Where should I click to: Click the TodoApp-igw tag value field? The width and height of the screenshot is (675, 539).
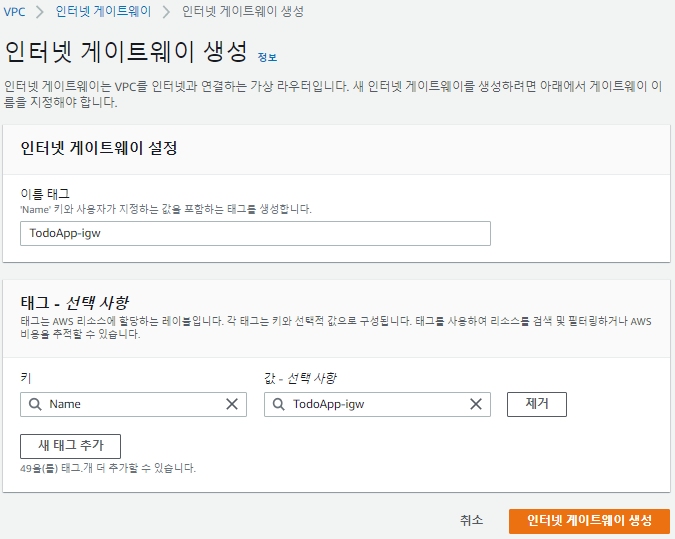[x=377, y=404]
